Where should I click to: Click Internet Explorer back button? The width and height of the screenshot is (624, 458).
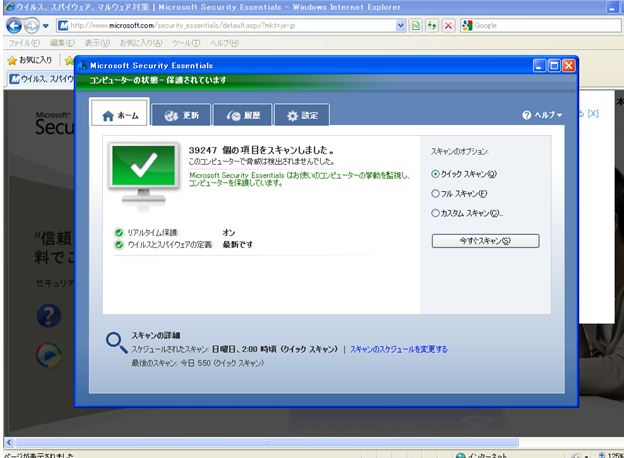14,26
